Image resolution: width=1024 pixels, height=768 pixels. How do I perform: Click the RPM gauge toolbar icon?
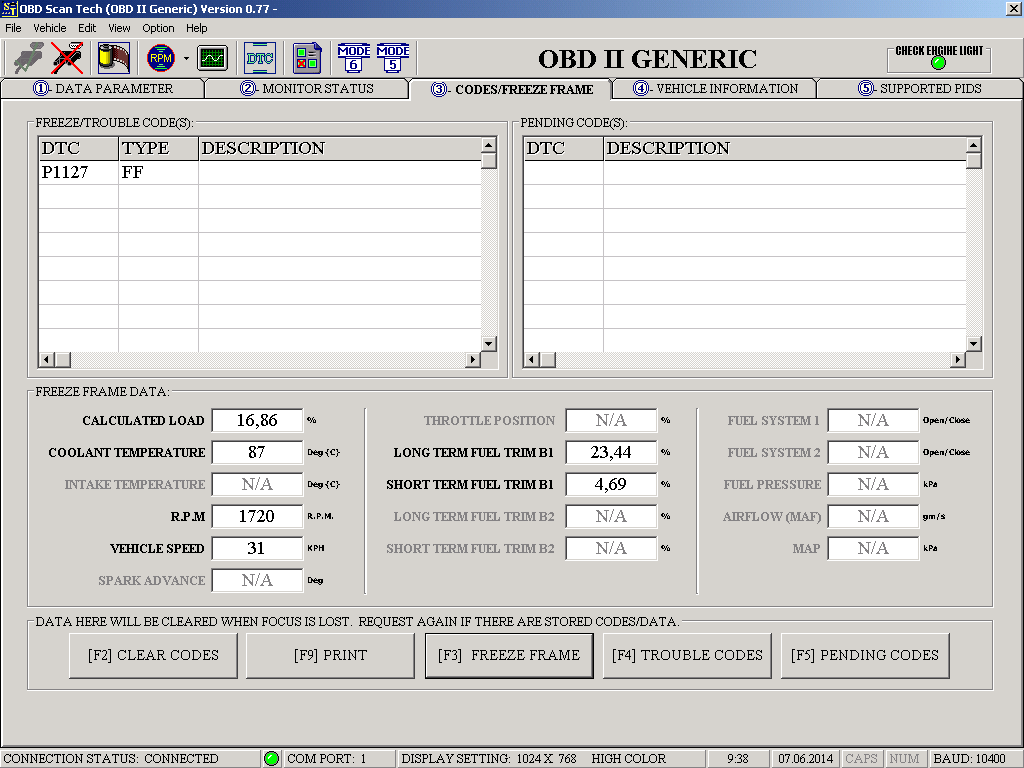click(160, 58)
